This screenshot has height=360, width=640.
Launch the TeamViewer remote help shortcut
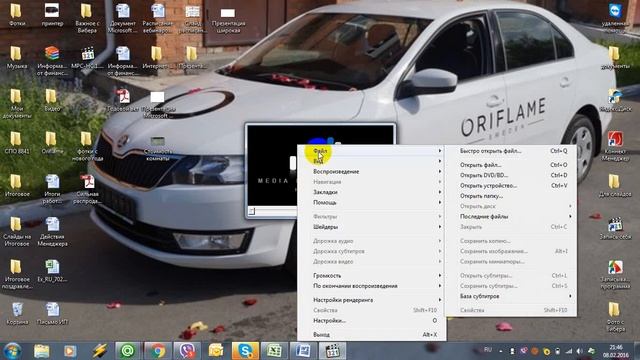(x=615, y=18)
